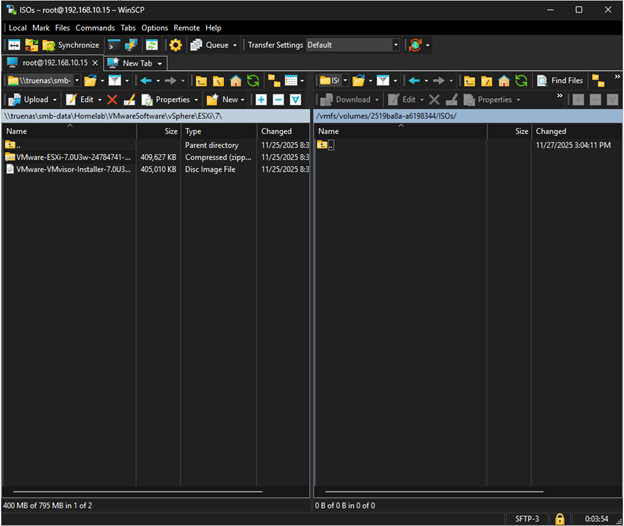Image resolution: width=624 pixels, height=526 pixels.
Task: Click the local panel back arrow
Action: click(x=145, y=81)
